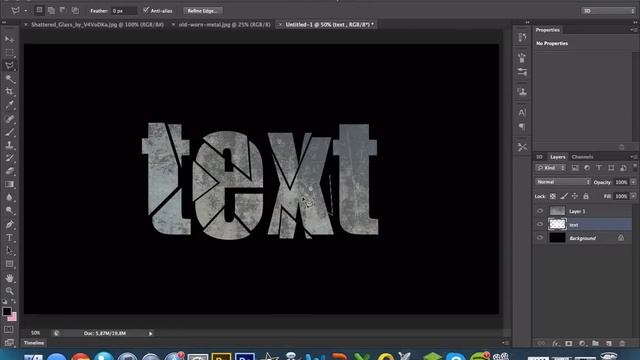Select the Blur tool
Screen dimensions: 640x360
pyautogui.click(x=9, y=197)
